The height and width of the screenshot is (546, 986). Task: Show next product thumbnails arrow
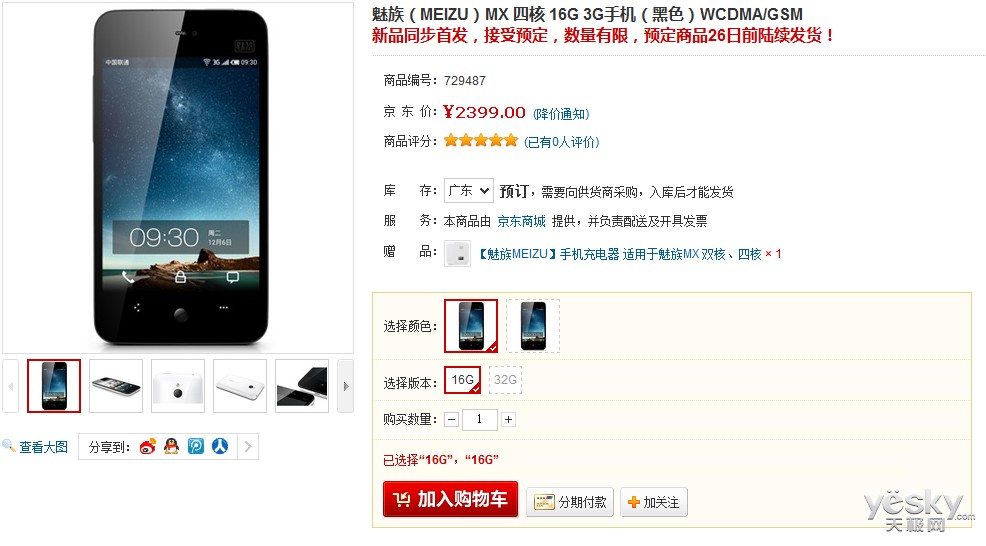click(345, 386)
